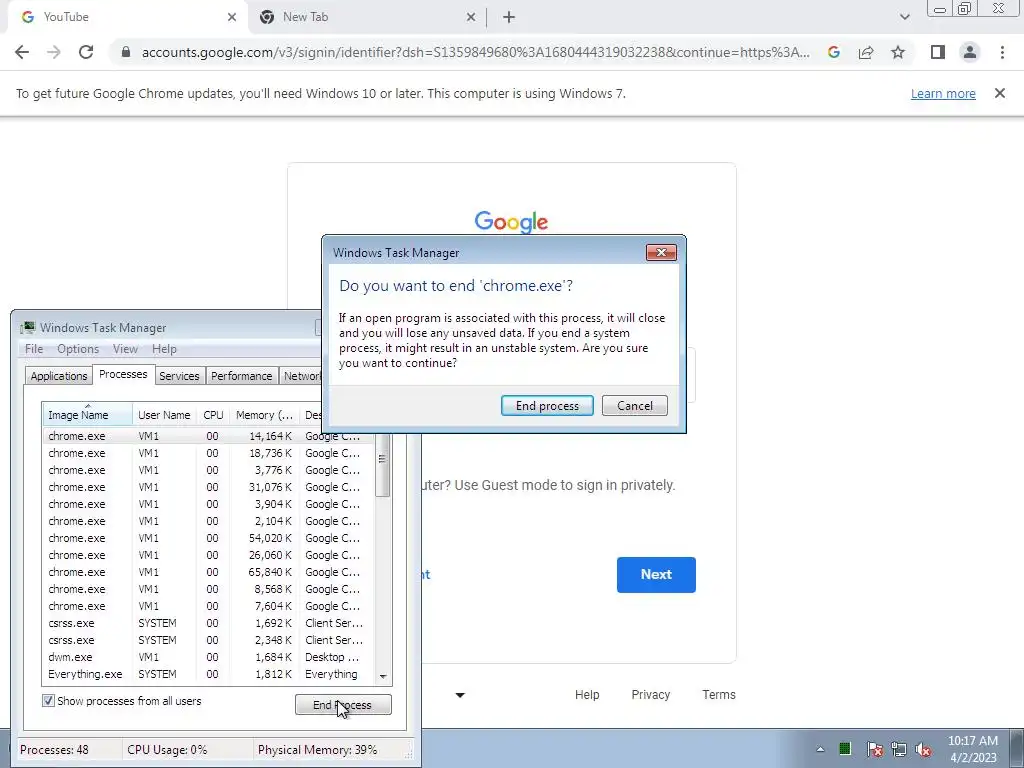Open the Privacy link
This screenshot has height=768, width=1024.
click(650, 695)
